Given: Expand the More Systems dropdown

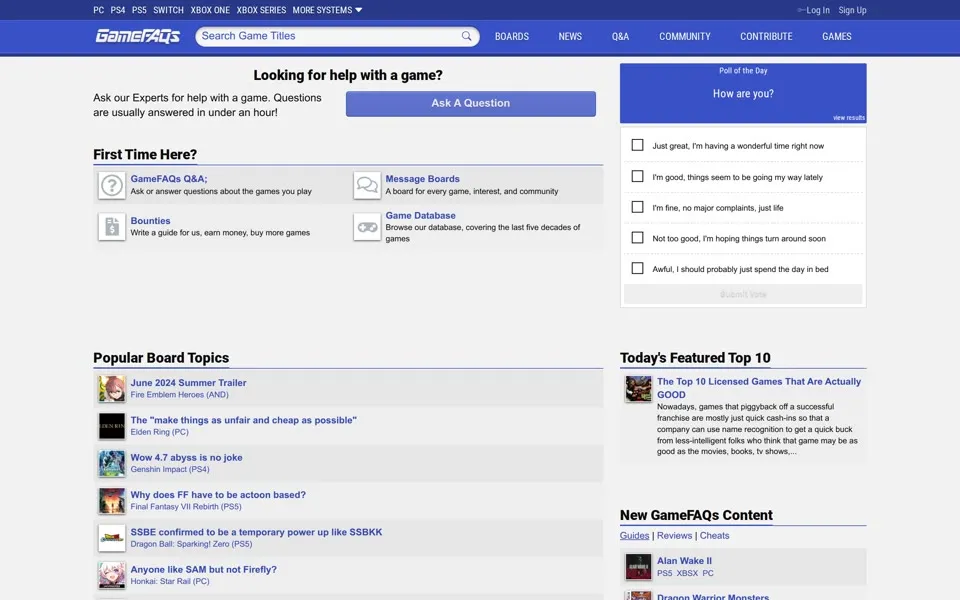Looking at the screenshot, I should click(327, 10).
